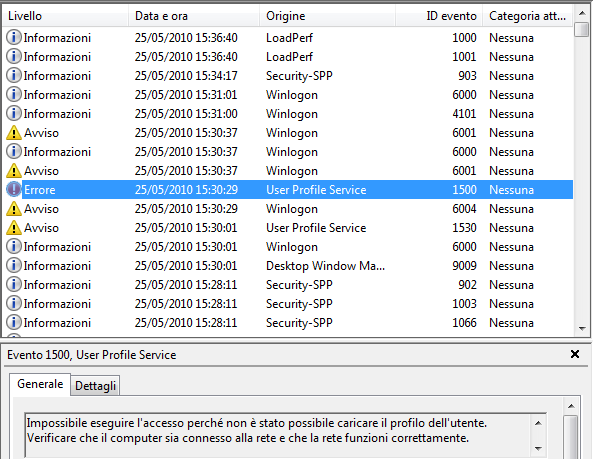The height and width of the screenshot is (459, 593).
Task: Click the Origine column header
Action: [328, 16]
